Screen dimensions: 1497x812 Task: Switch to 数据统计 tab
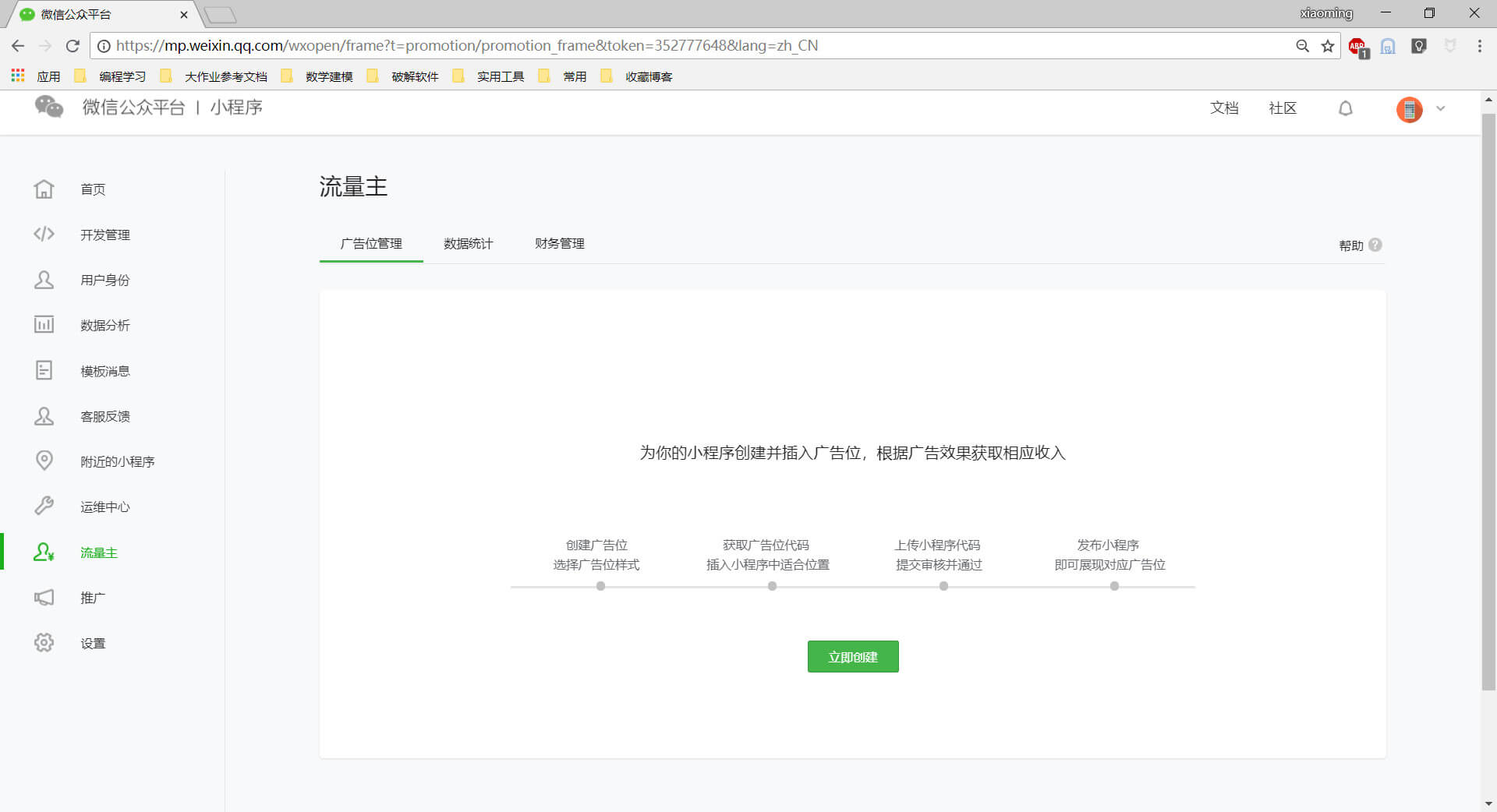[468, 244]
